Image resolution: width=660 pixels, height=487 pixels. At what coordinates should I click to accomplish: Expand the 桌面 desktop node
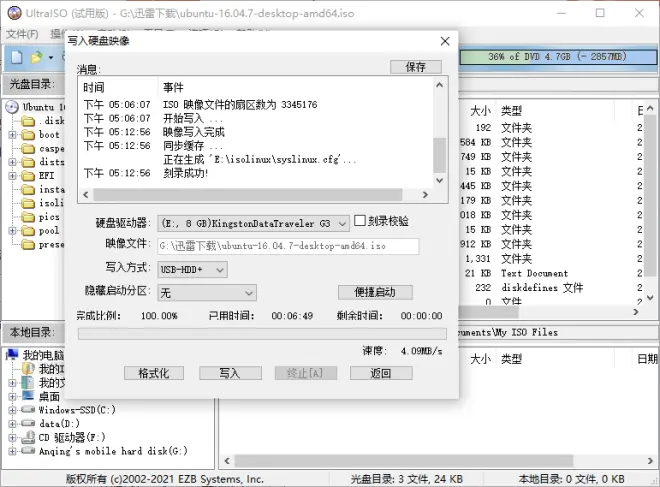(x=12, y=396)
